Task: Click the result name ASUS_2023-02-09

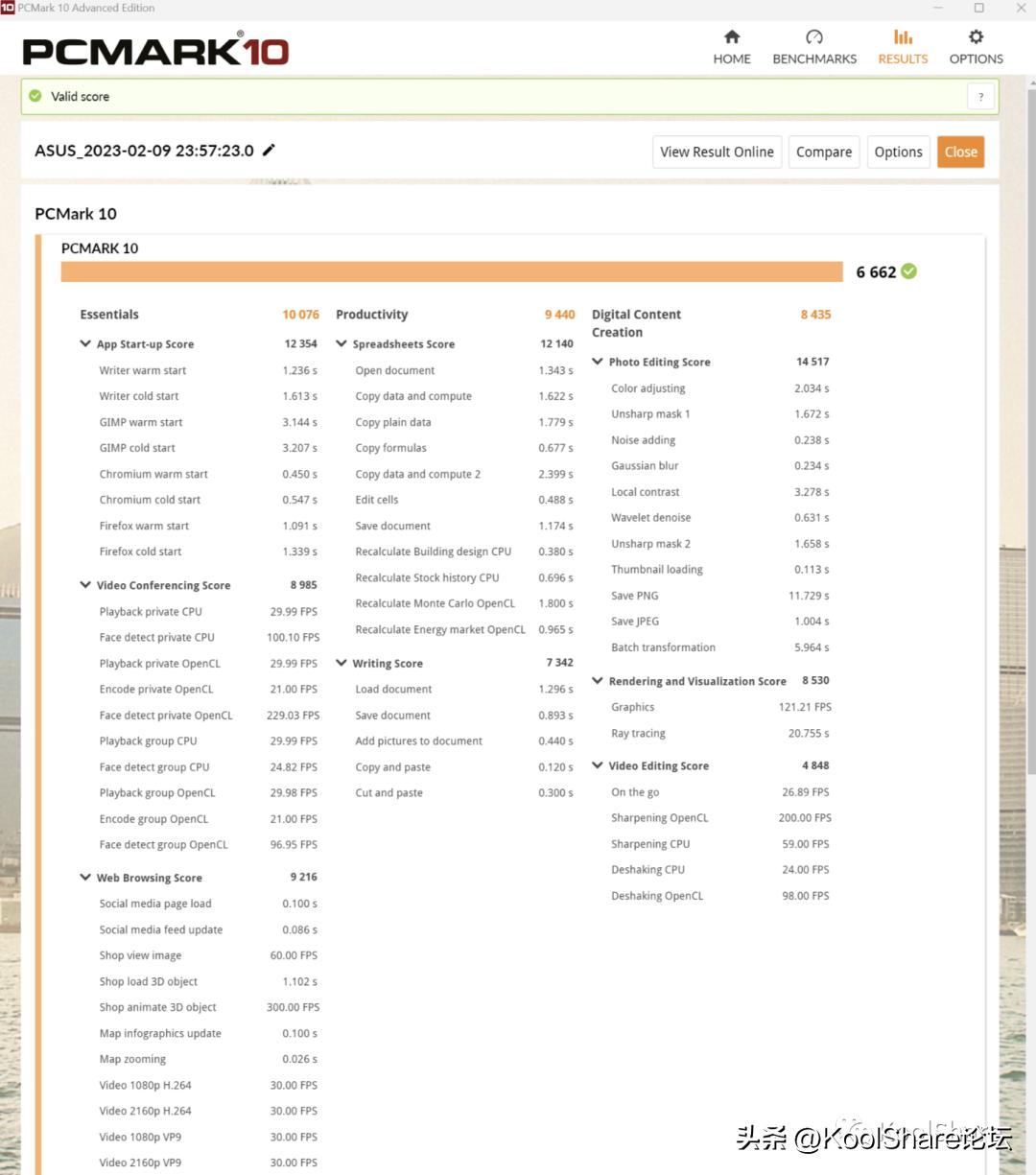Action: (x=144, y=151)
